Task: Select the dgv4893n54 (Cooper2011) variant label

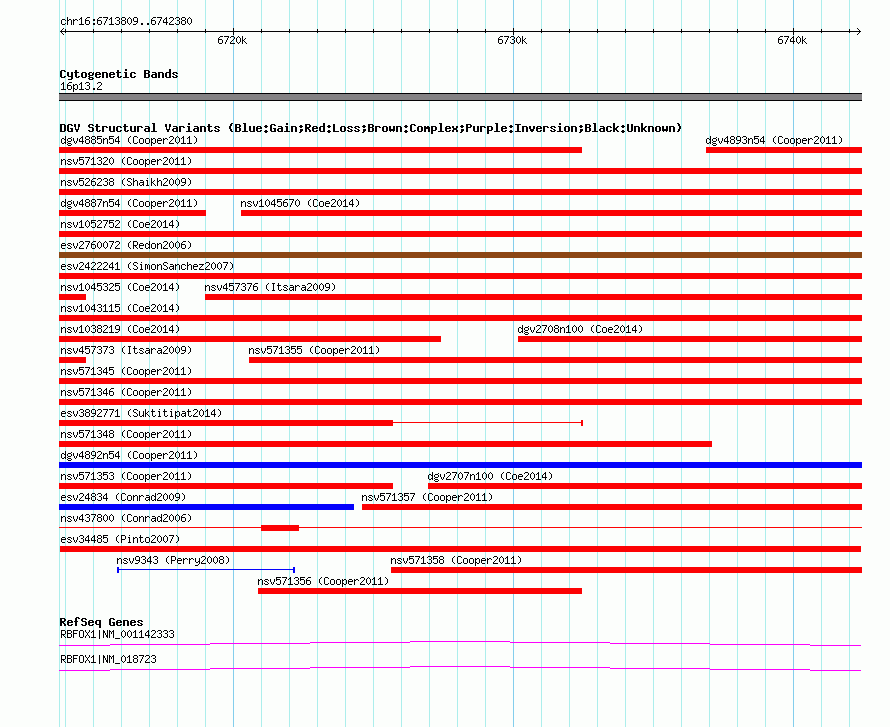Action: 774,140
